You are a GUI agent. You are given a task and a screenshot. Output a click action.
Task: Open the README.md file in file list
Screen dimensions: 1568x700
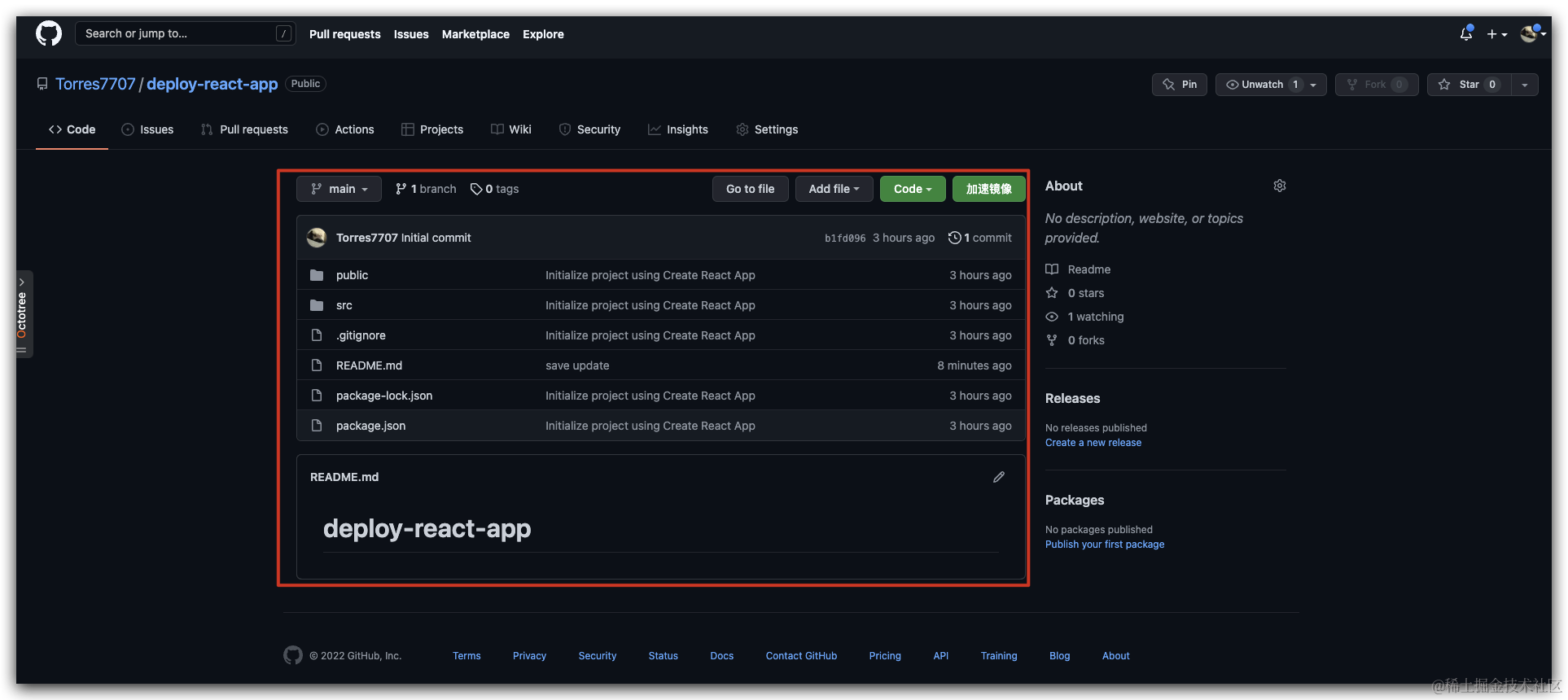[x=369, y=365]
